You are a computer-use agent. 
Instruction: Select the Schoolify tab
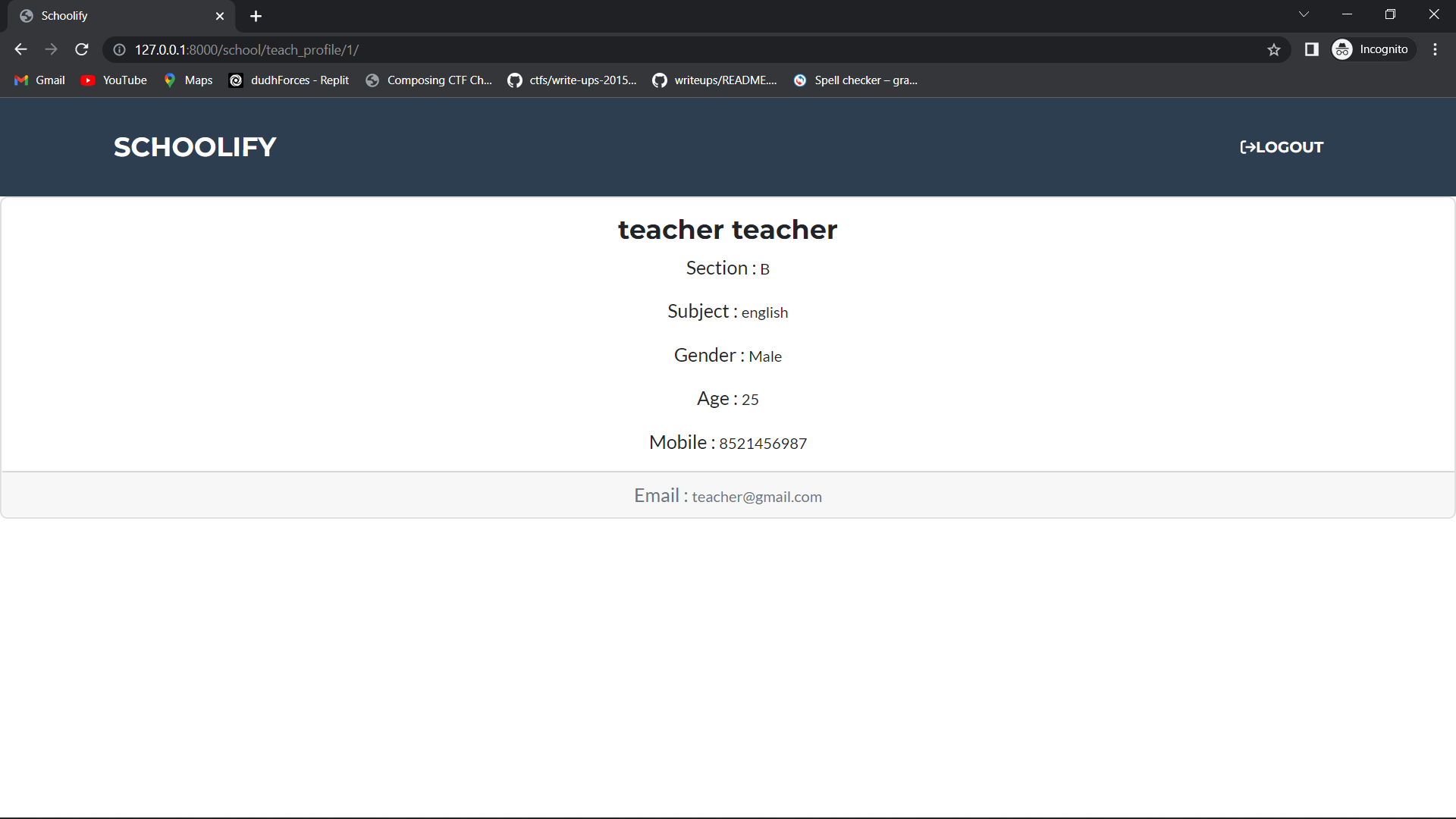pyautogui.click(x=114, y=15)
